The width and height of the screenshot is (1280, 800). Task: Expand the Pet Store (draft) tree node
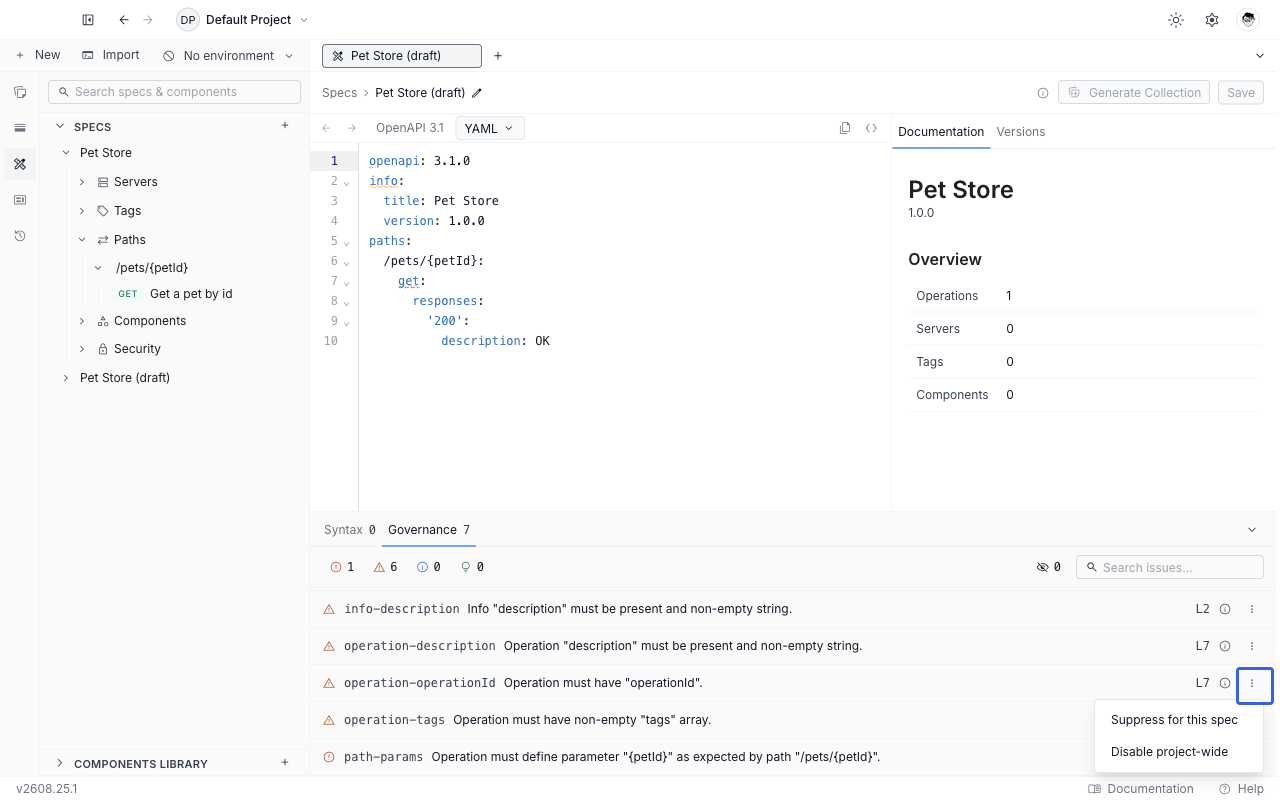point(66,378)
